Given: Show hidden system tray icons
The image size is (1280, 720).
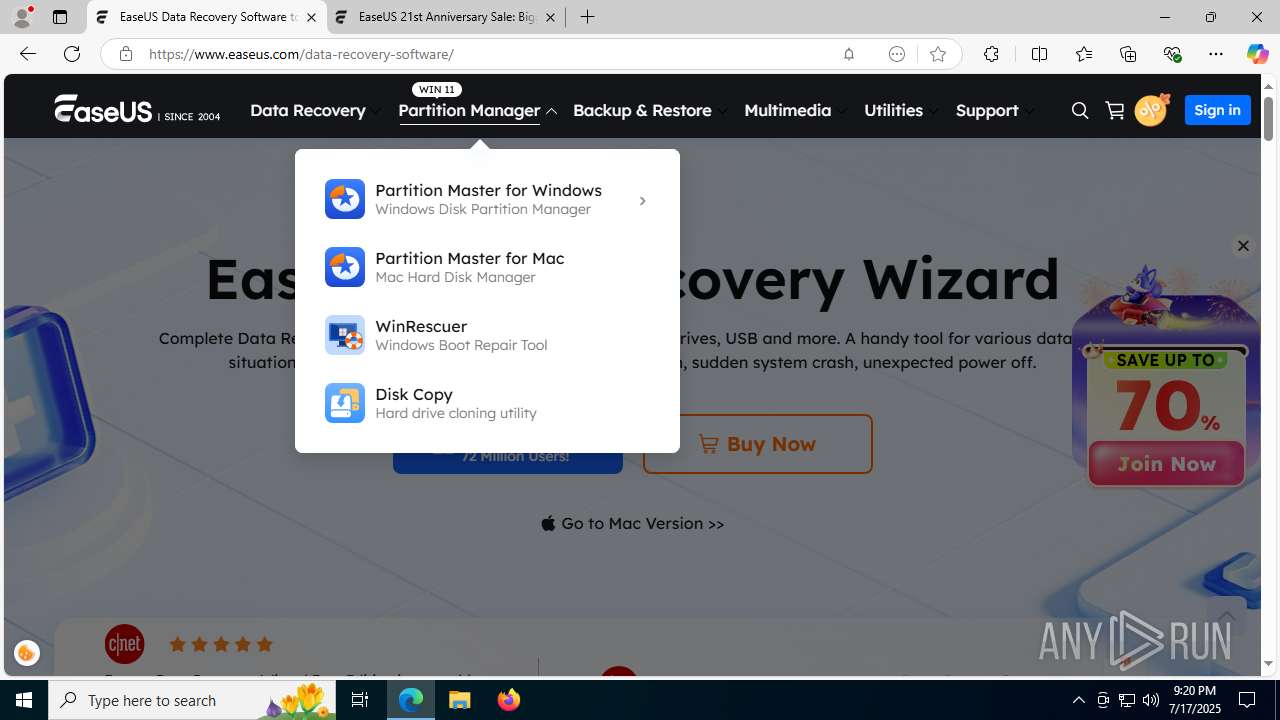Looking at the screenshot, I should tap(1078, 700).
